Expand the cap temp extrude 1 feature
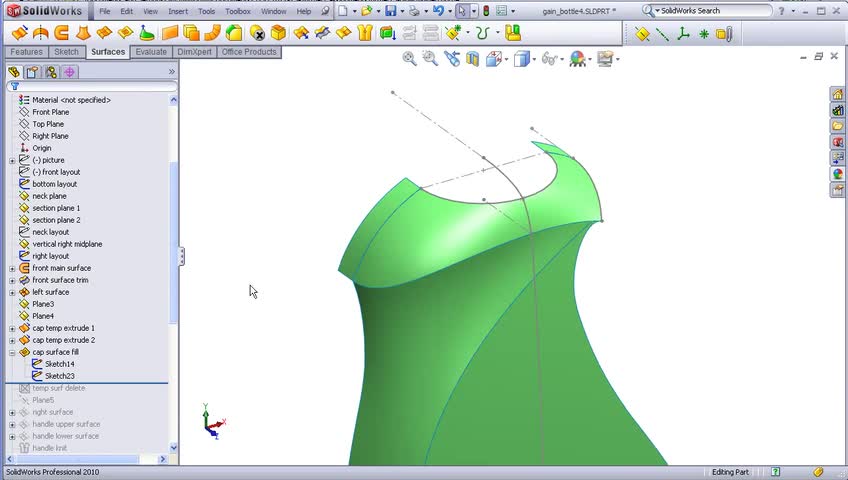Screen dimensions: 848x480 point(12,328)
